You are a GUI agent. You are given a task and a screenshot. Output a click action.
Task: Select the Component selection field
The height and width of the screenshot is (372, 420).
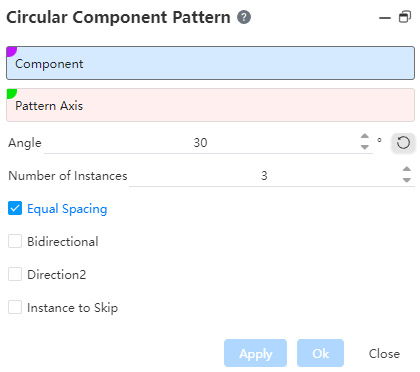210,63
